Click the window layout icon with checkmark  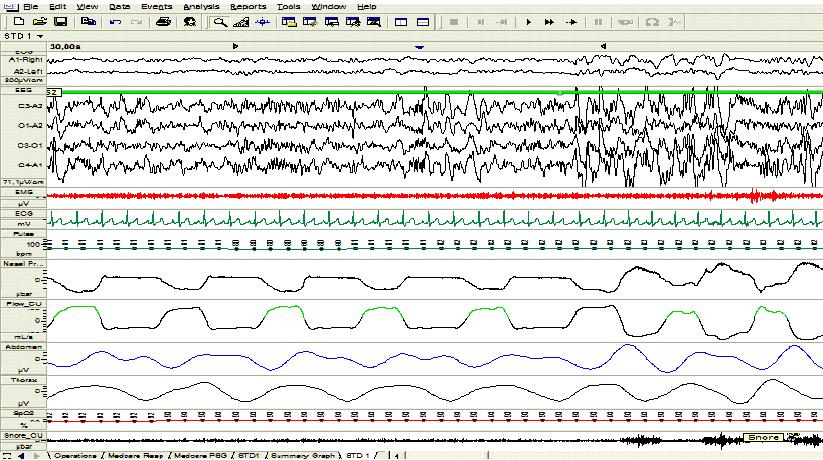point(310,22)
